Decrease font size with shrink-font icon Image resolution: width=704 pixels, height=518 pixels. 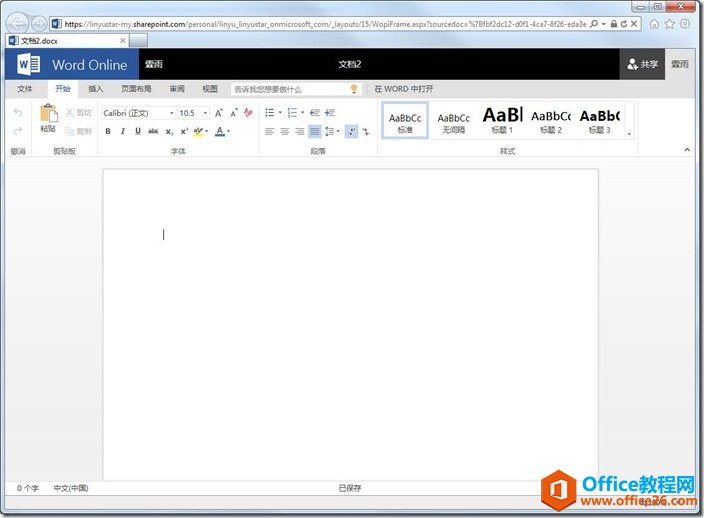pos(233,113)
